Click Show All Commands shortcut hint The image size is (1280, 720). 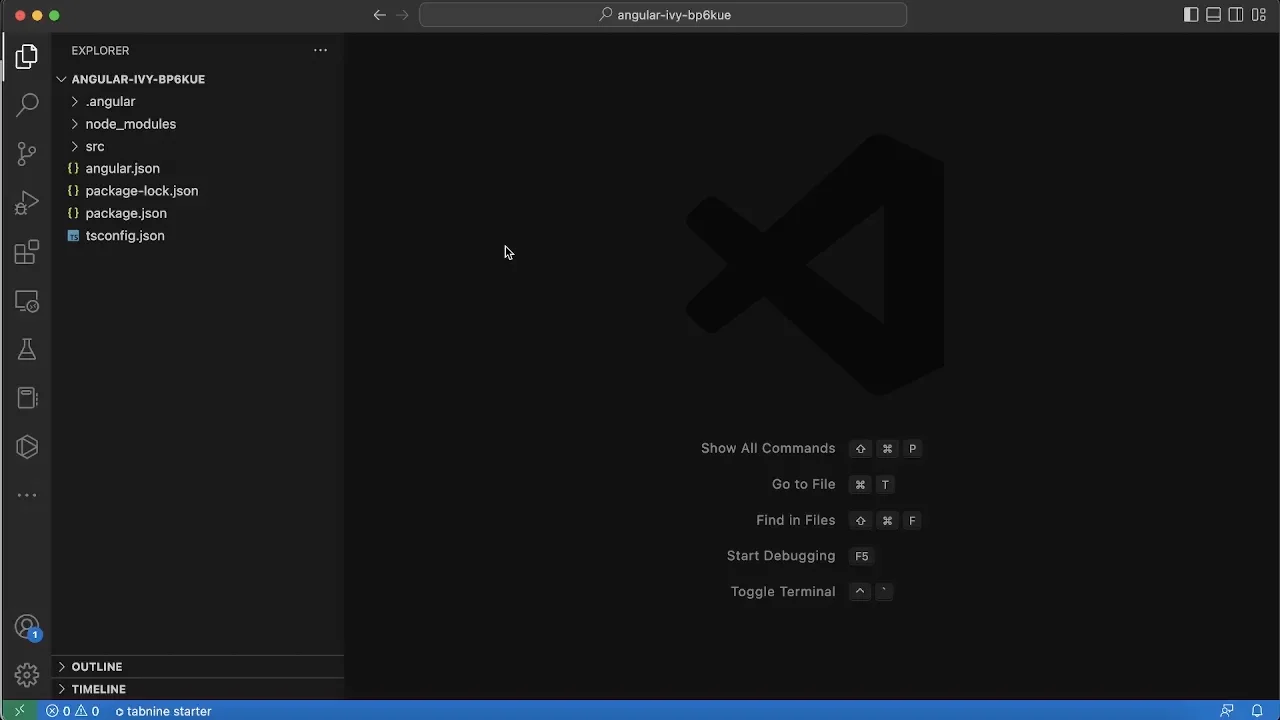pyautogui.click(x=768, y=448)
